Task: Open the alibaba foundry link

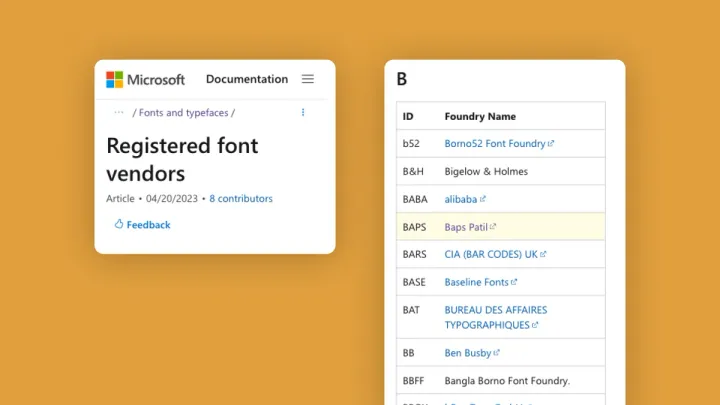Action: click(461, 199)
